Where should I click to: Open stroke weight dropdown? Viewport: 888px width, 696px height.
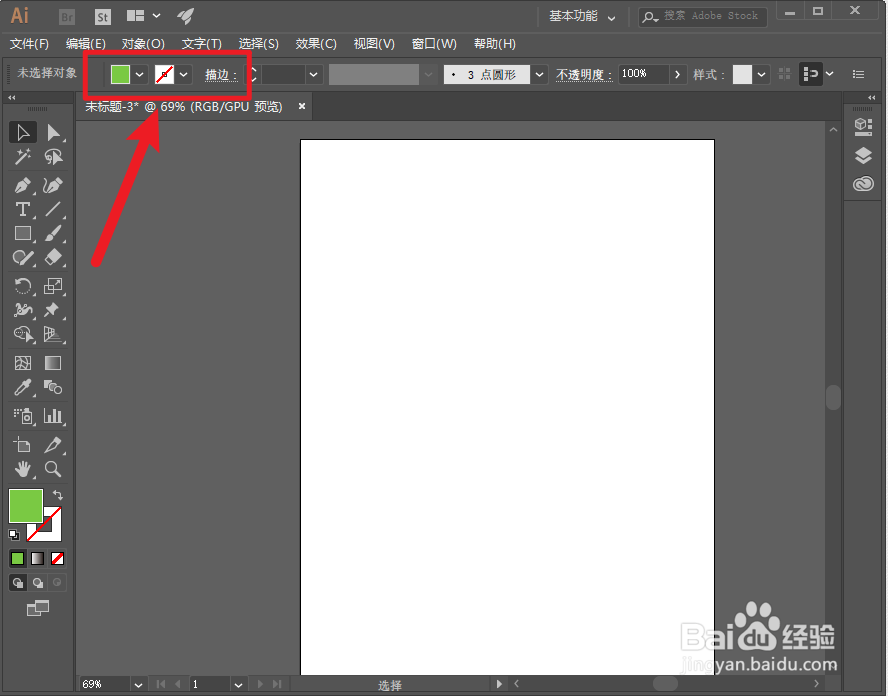(x=313, y=74)
